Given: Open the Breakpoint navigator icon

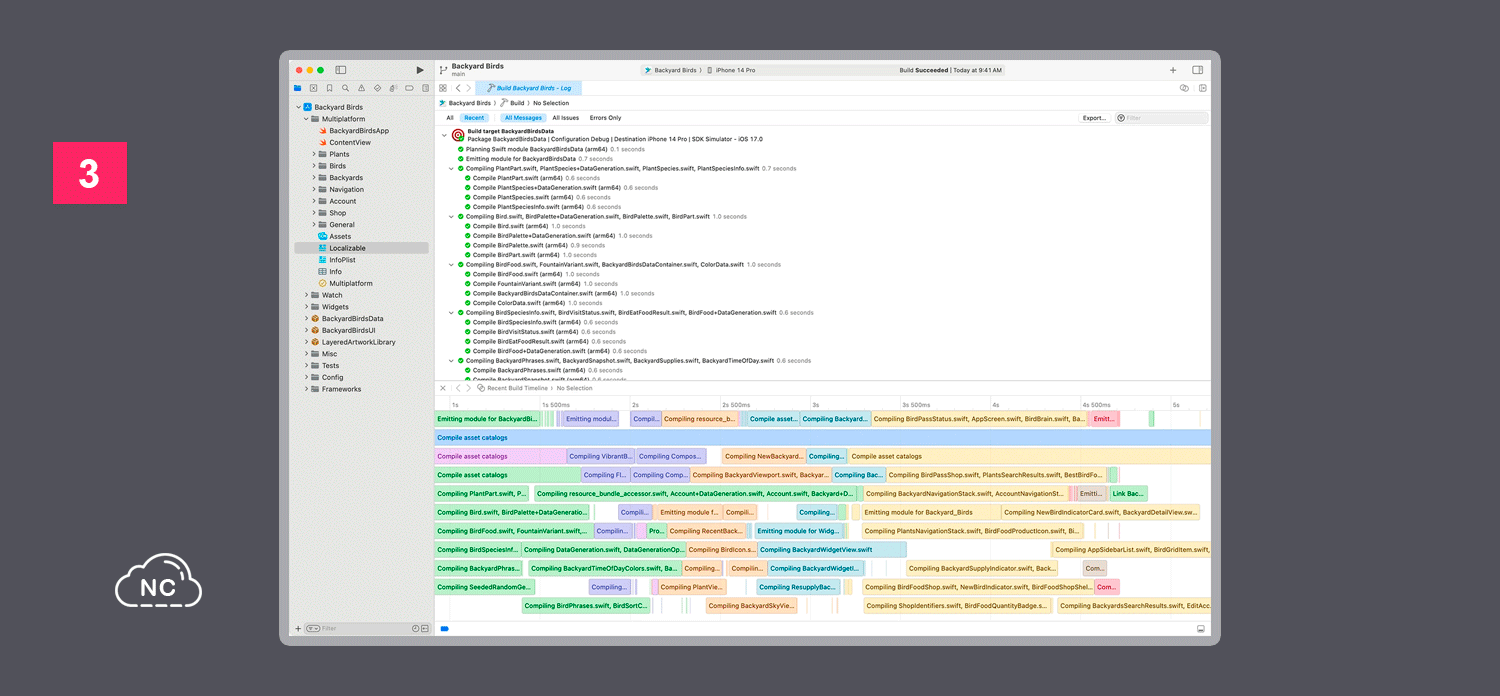Looking at the screenshot, I should point(409,88).
